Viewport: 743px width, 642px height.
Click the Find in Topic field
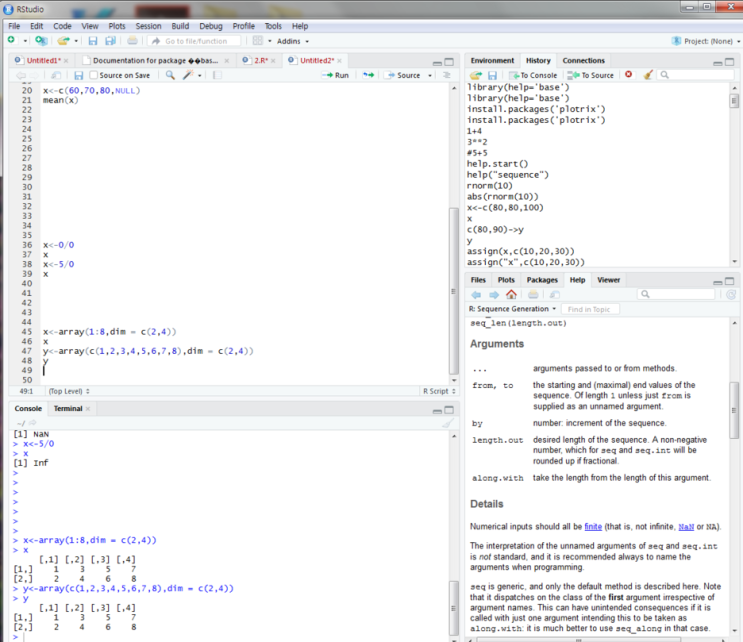point(590,309)
